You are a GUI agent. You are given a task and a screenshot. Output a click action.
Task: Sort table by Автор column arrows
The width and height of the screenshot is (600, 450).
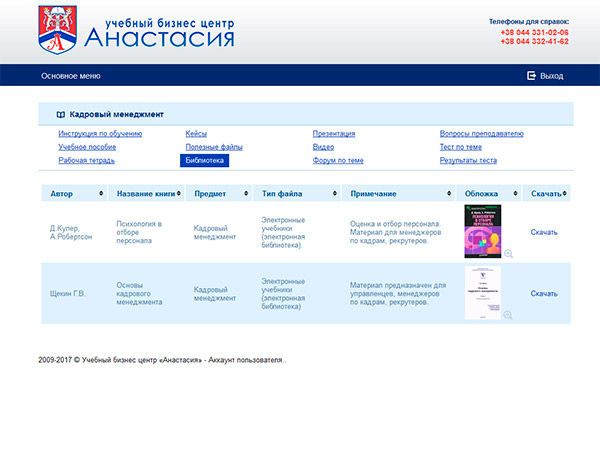pos(100,193)
